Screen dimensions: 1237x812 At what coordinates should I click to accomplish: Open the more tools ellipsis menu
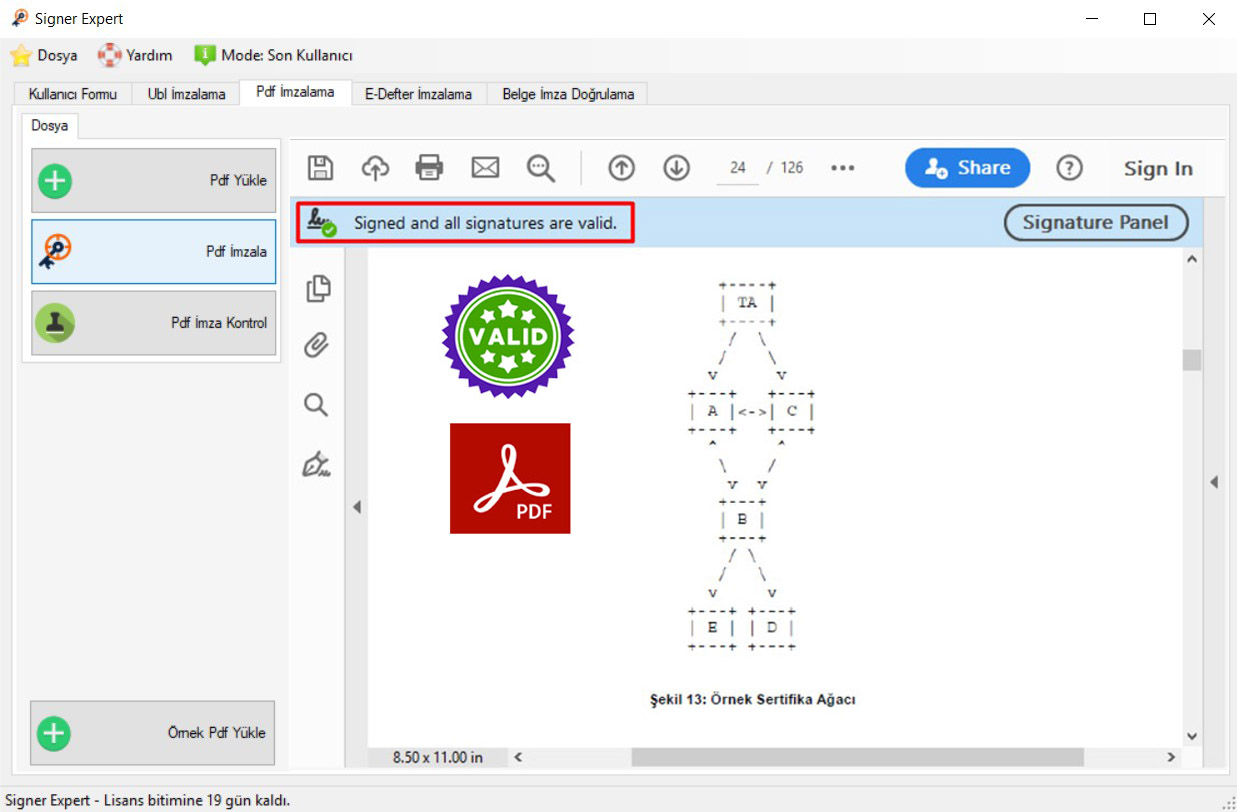pyautogui.click(x=843, y=168)
